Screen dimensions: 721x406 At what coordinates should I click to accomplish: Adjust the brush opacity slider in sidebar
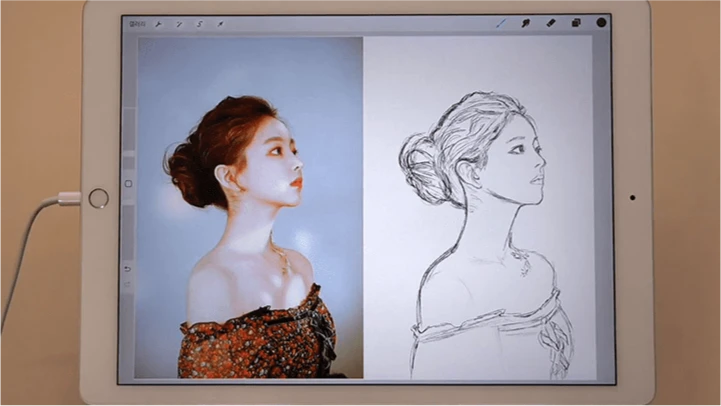coord(129,233)
